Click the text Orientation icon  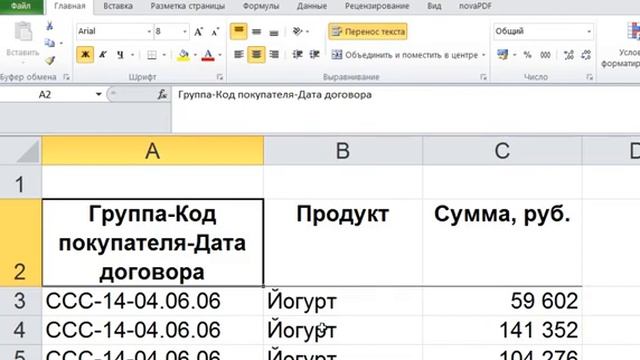[x=298, y=31]
